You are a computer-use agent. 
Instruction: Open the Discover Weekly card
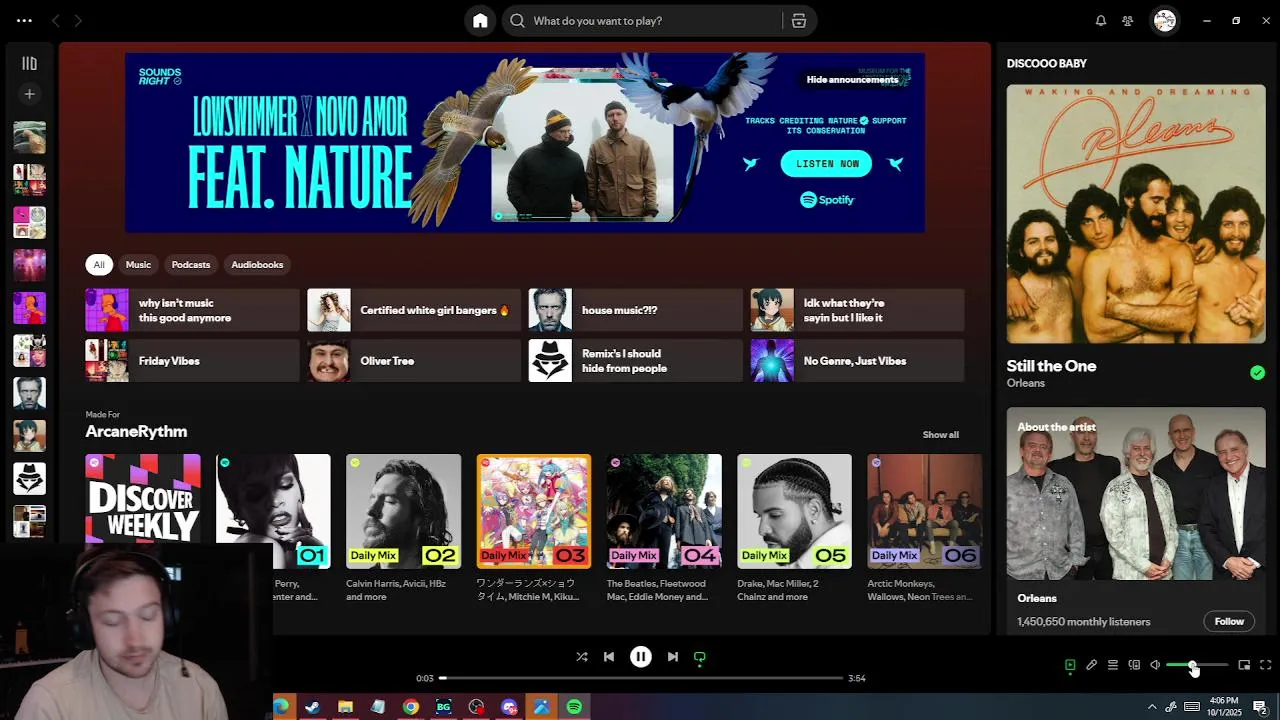point(143,500)
